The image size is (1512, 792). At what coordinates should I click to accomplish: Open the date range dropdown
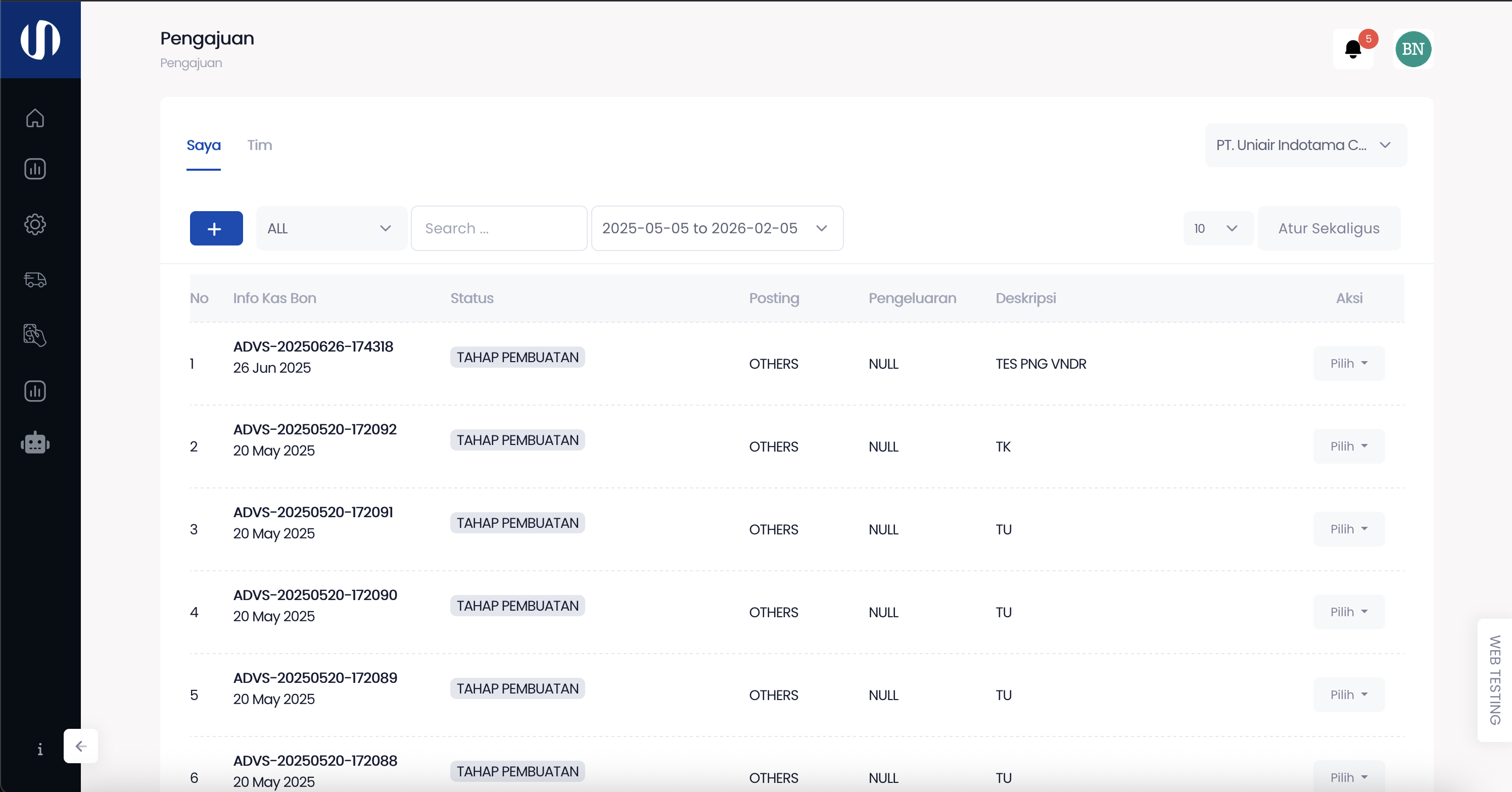coord(717,228)
